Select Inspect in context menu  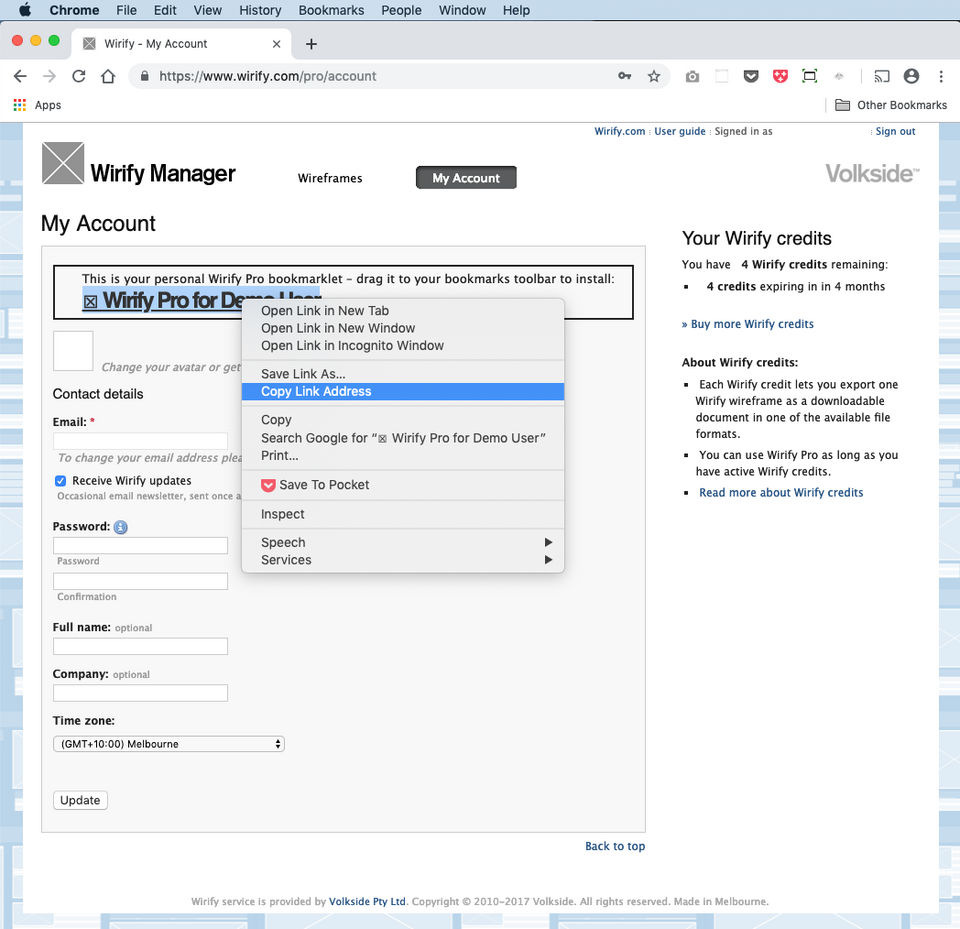tap(403, 514)
